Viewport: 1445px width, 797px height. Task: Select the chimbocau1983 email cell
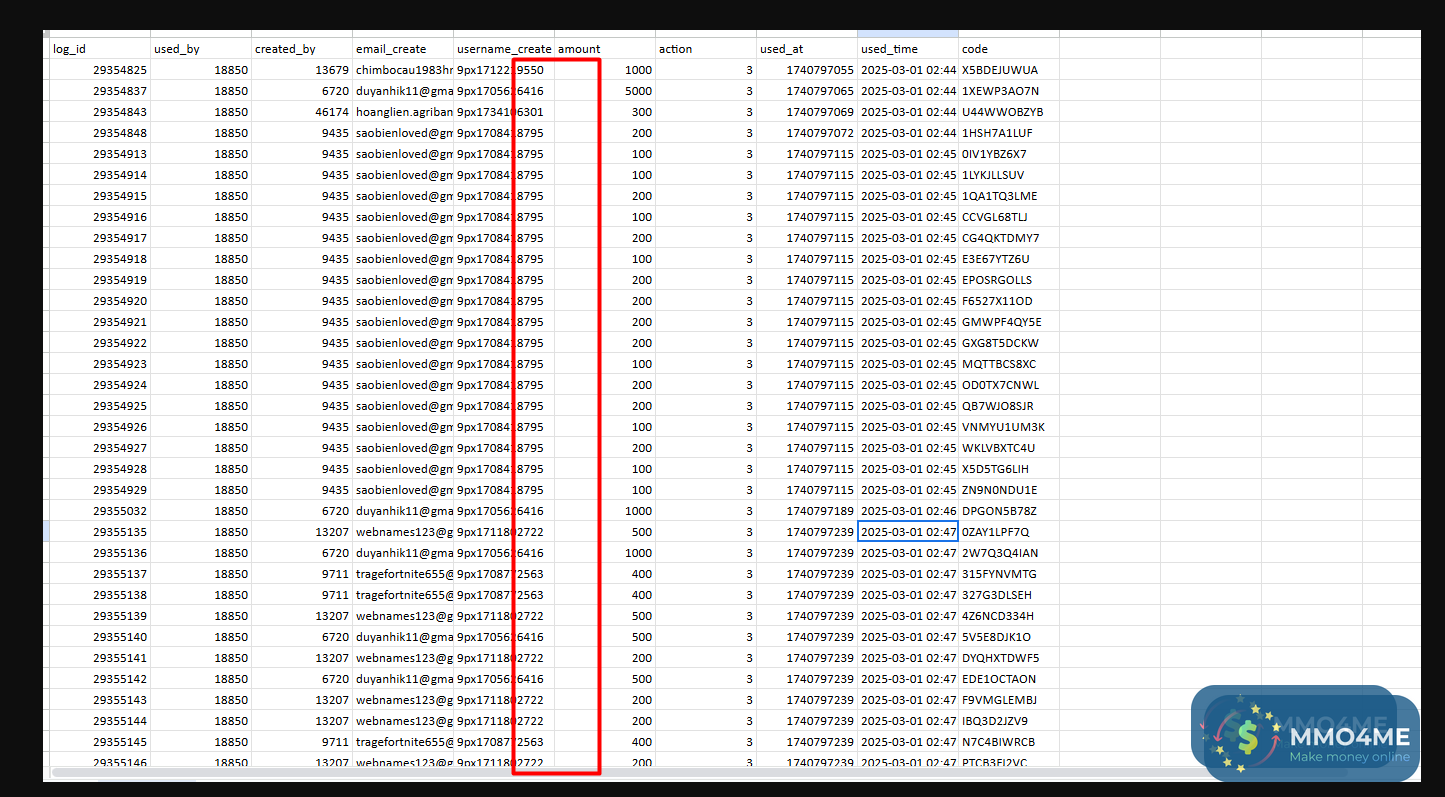click(403, 70)
